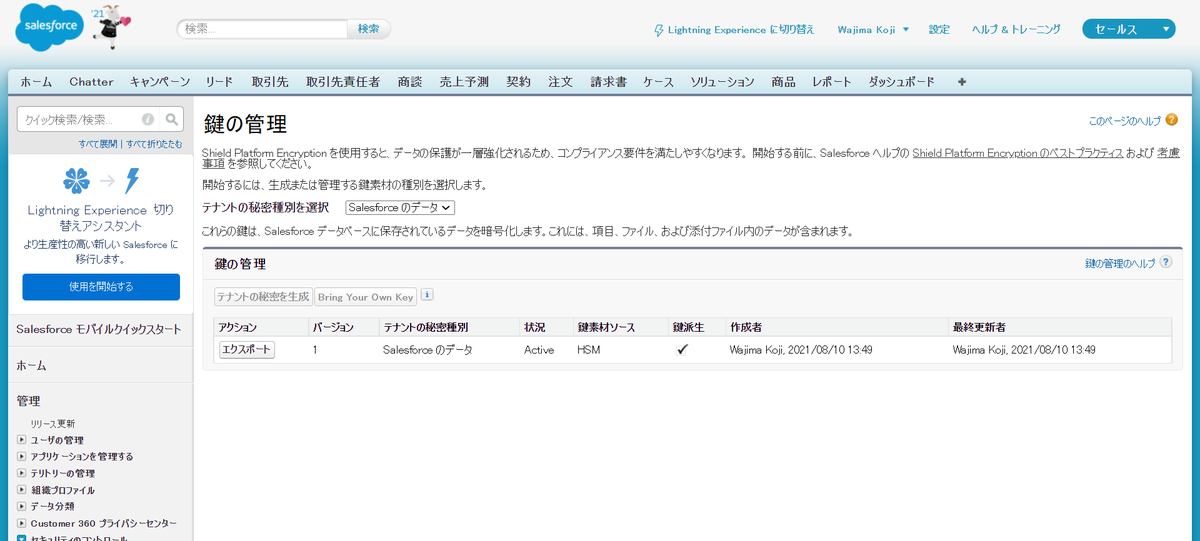
Task: Open the レポート tab
Action: point(832,82)
